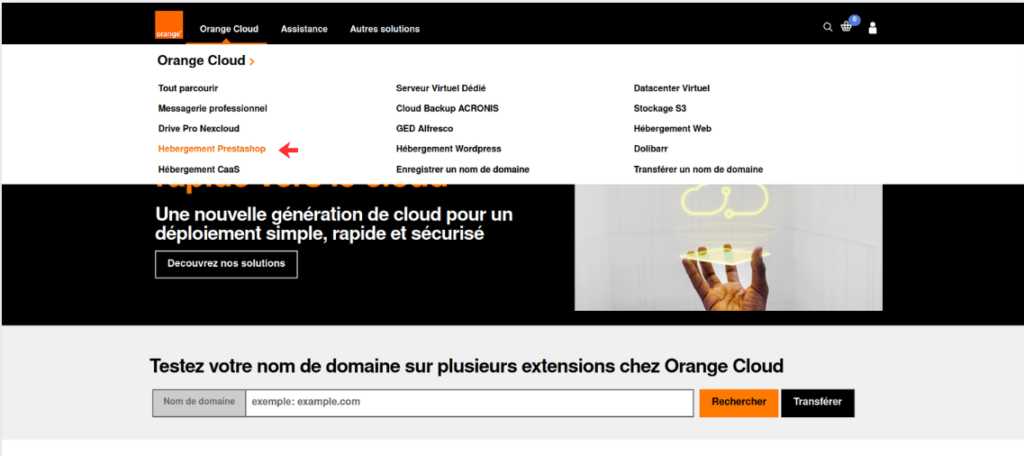Click the Orange logo in header
This screenshot has height=456, width=1024.
click(x=169, y=27)
